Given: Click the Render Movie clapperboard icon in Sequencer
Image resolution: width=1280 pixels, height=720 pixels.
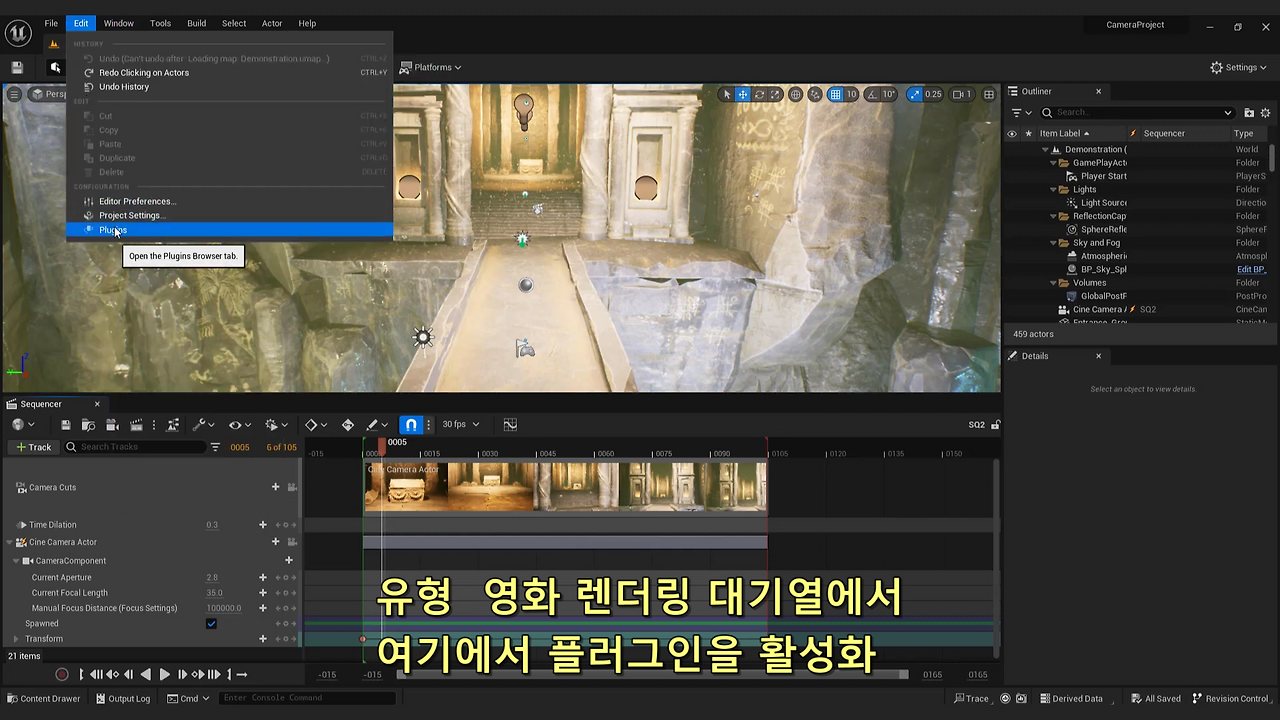Looking at the screenshot, I should point(137,424).
